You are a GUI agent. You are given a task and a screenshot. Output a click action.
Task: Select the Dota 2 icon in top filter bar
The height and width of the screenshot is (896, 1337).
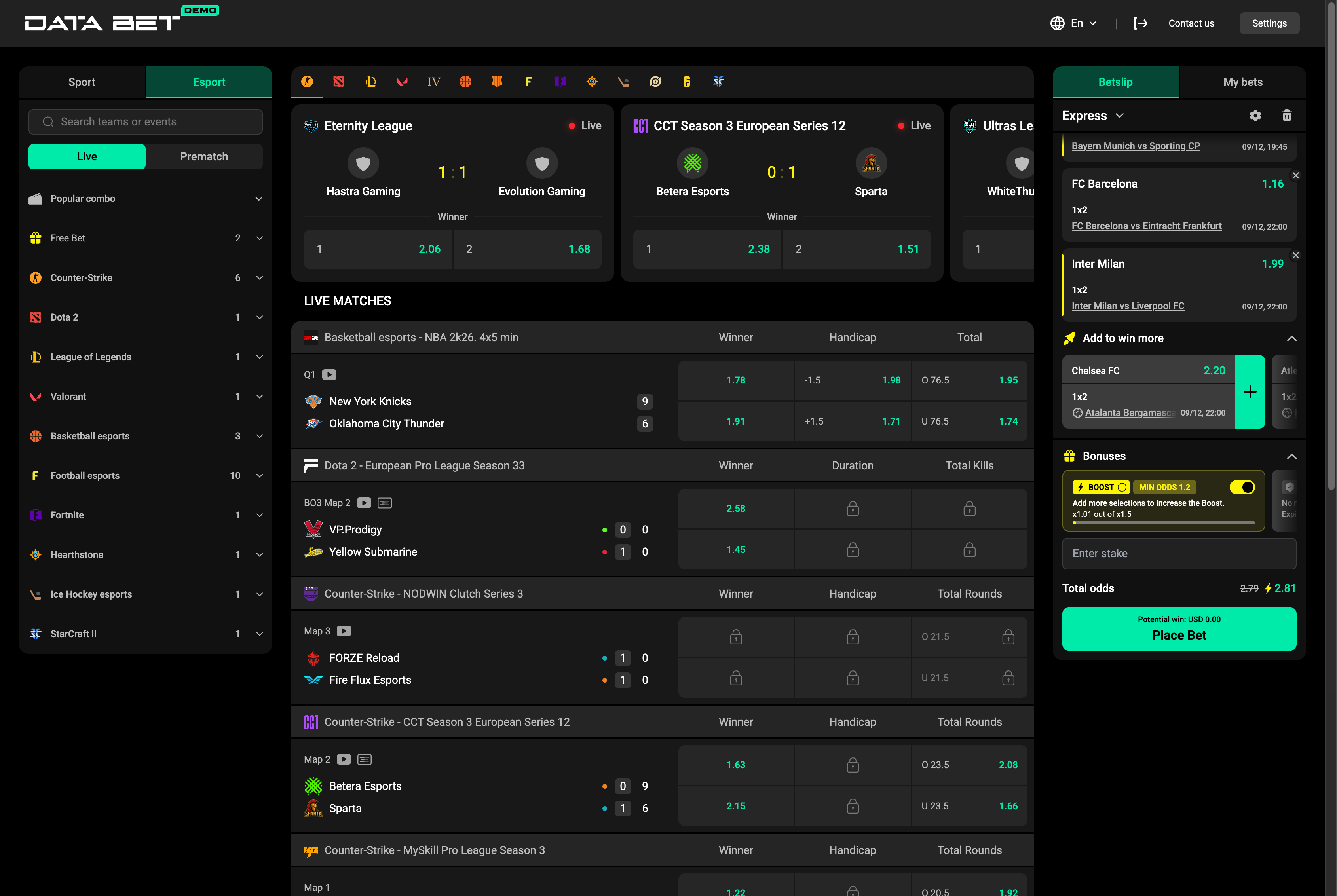[x=339, y=82]
